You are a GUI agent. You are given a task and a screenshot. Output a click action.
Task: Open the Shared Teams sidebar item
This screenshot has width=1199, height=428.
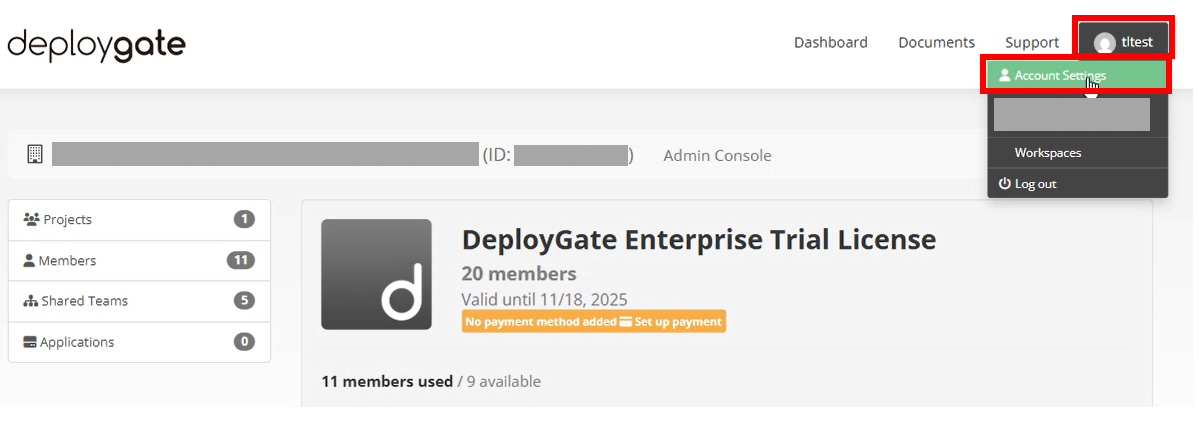[x=139, y=301]
